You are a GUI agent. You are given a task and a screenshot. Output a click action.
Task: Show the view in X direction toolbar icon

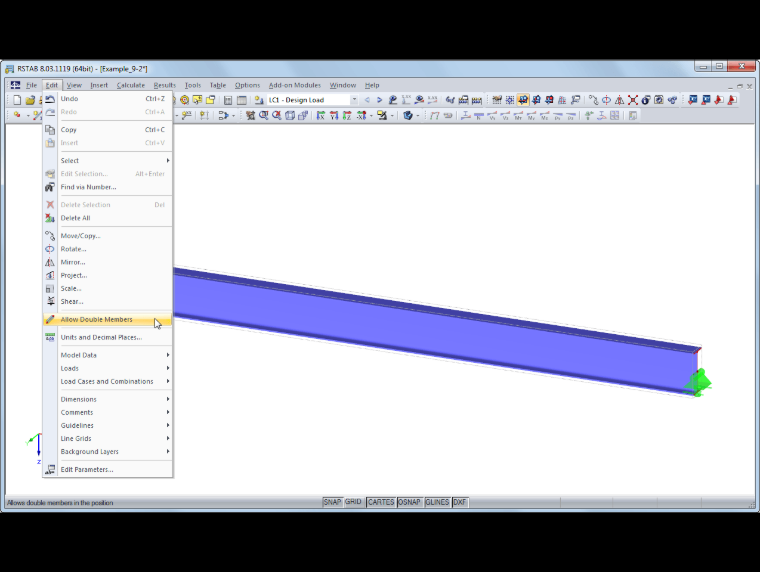[x=321, y=116]
